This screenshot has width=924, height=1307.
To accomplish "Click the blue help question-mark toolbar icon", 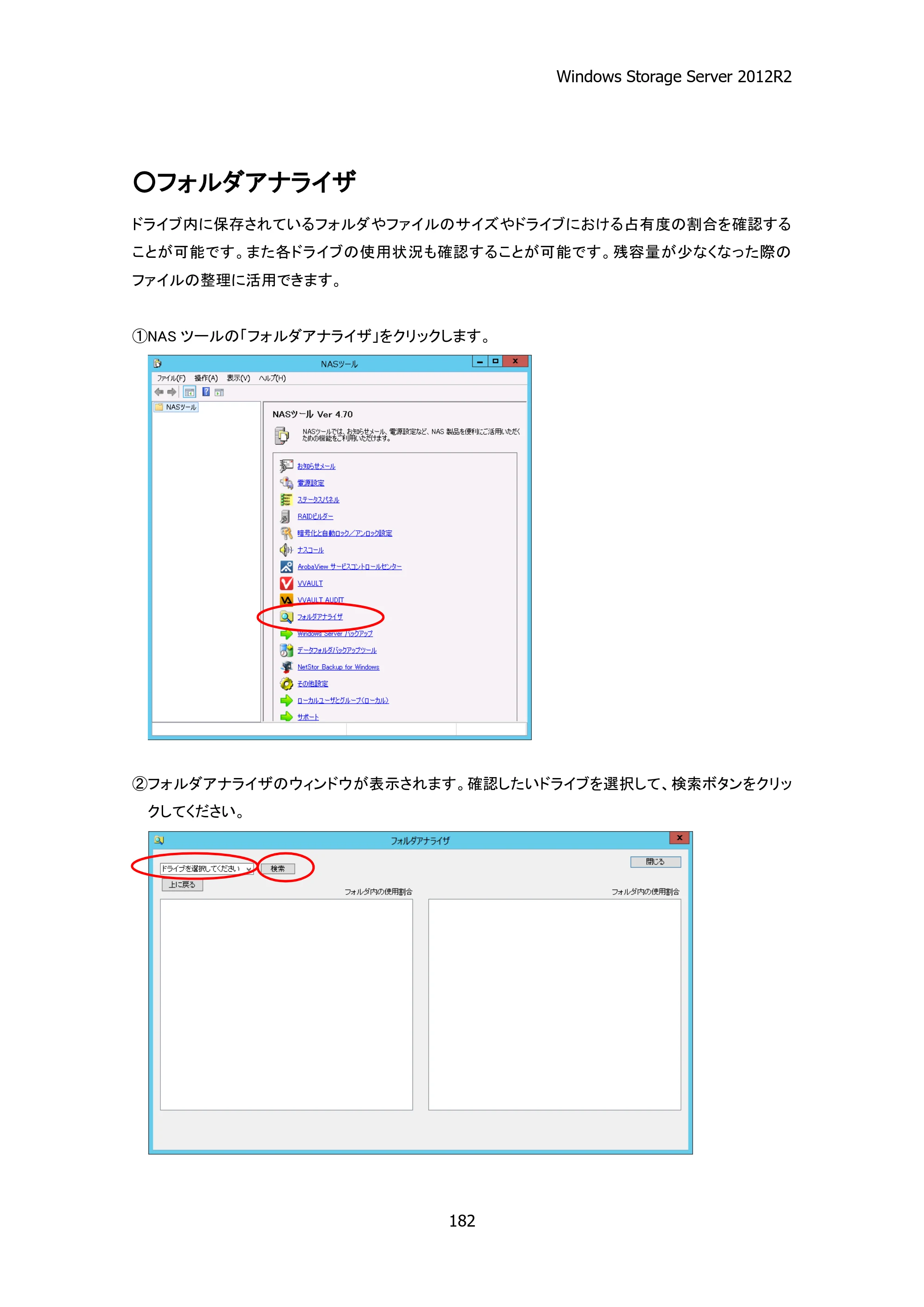I will (x=206, y=392).
